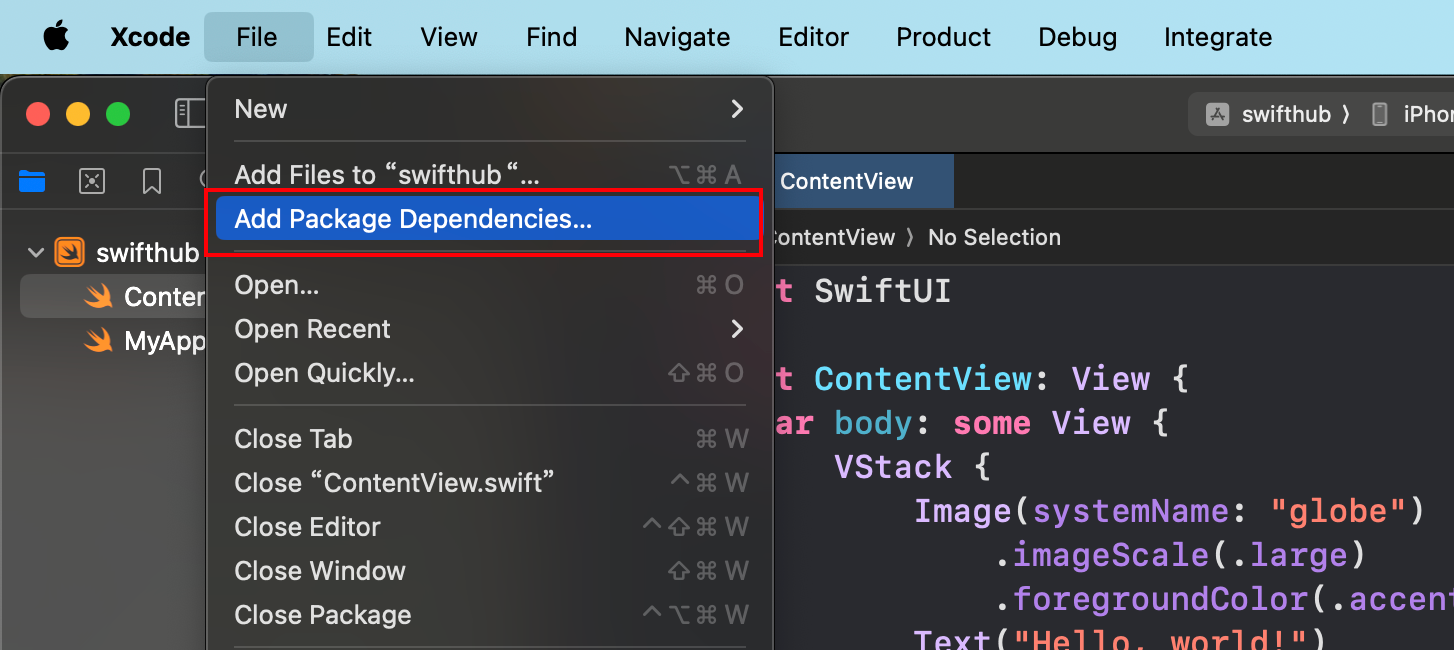Switch to the ContentView editor tab
Image resolution: width=1454 pixels, height=650 pixels.
tap(846, 181)
